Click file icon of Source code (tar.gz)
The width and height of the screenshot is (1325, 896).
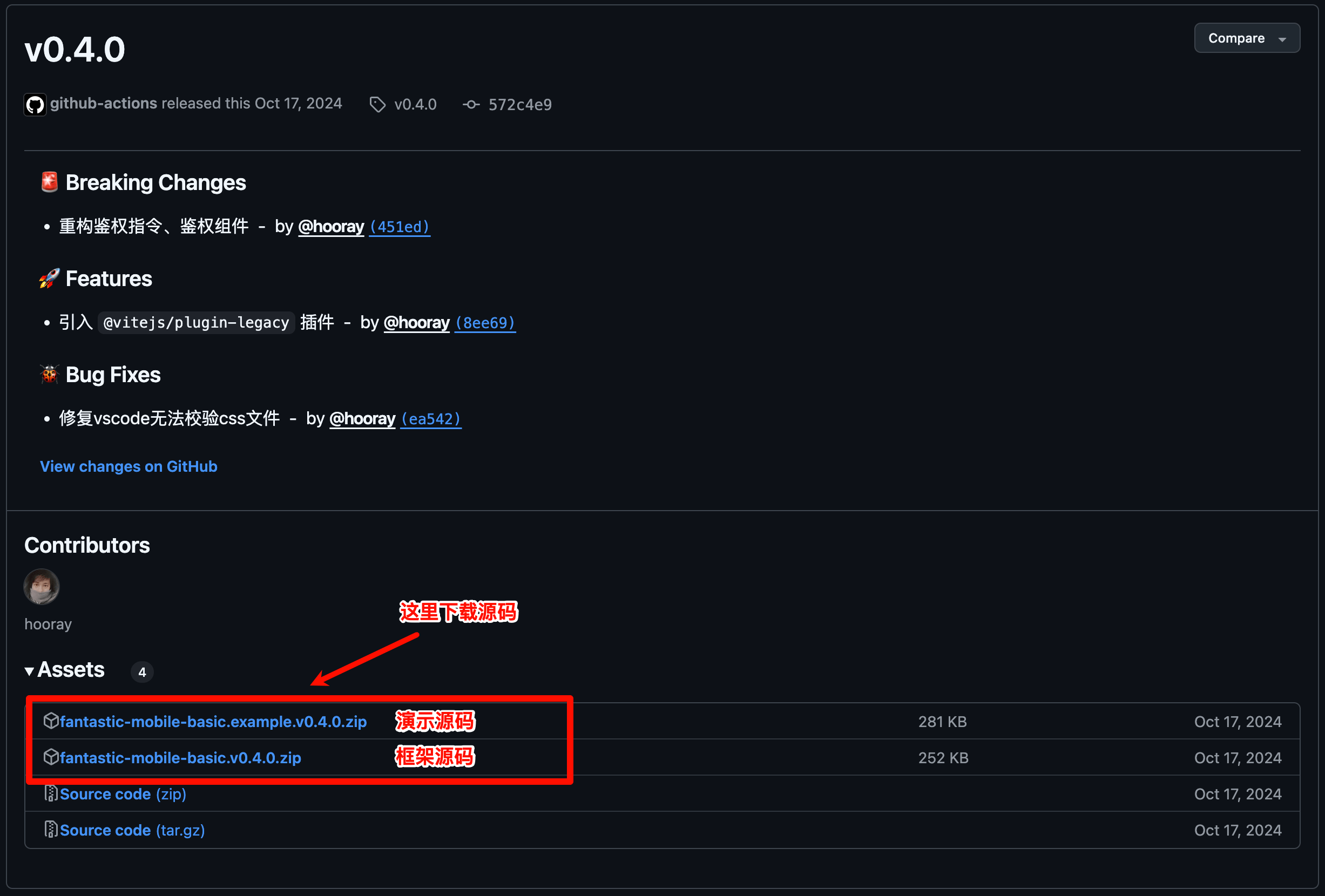[x=51, y=829]
